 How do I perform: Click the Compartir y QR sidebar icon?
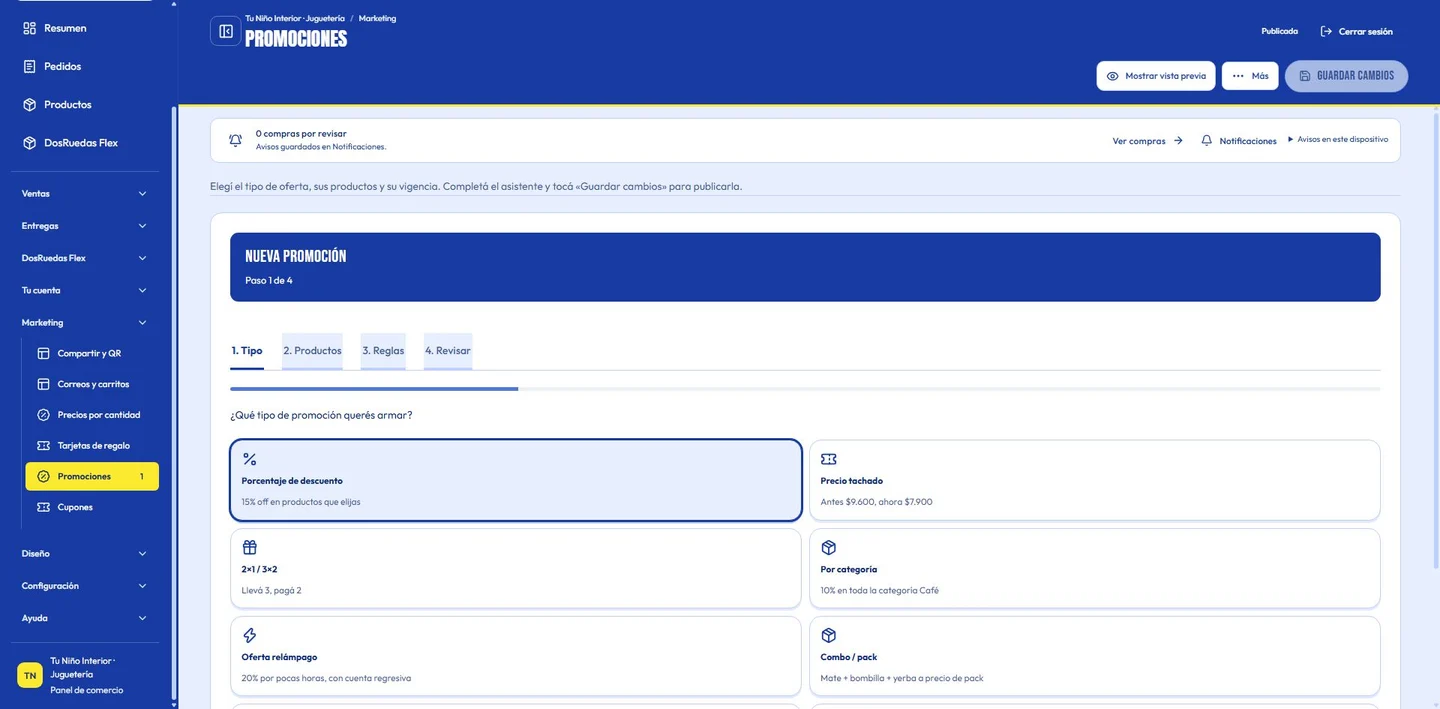[x=43, y=353]
